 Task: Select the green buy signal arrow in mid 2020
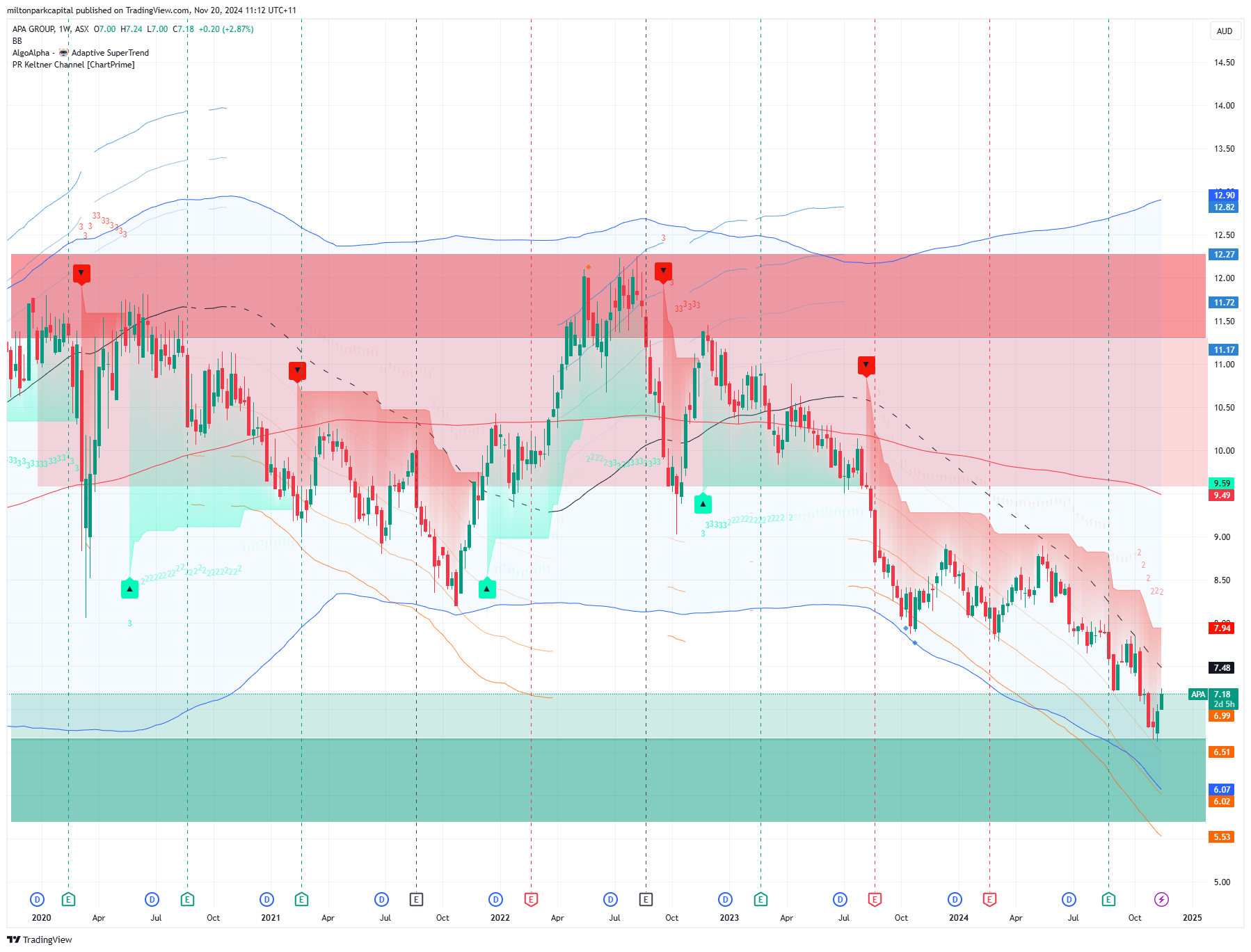click(129, 589)
